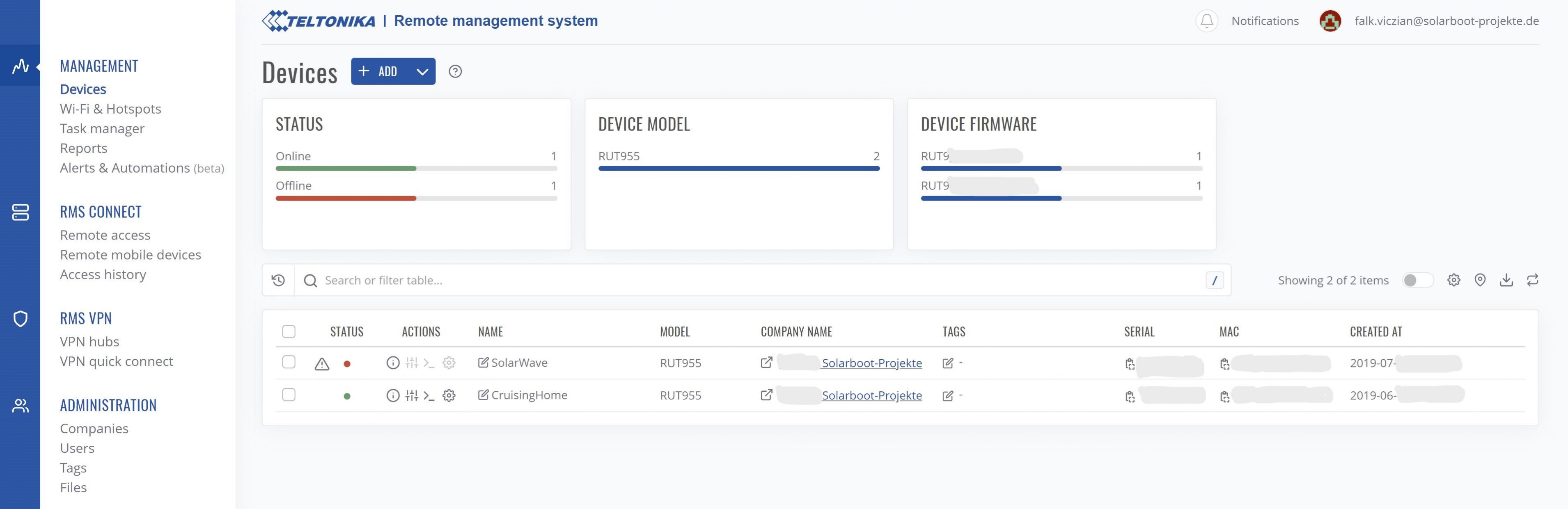Viewport: 1568px width, 509px height.
Task: Open the table settings gear icon
Action: click(1453, 281)
